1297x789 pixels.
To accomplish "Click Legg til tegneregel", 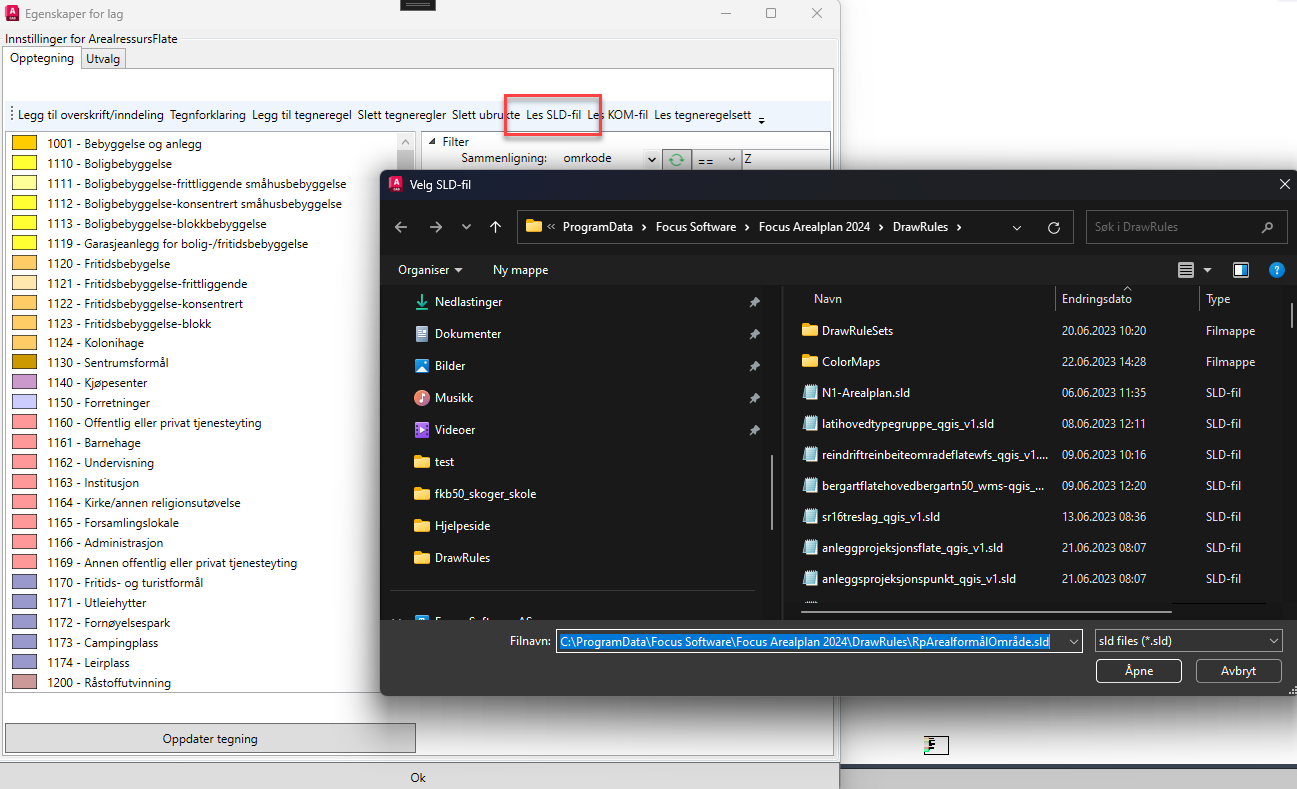I will click(302, 115).
